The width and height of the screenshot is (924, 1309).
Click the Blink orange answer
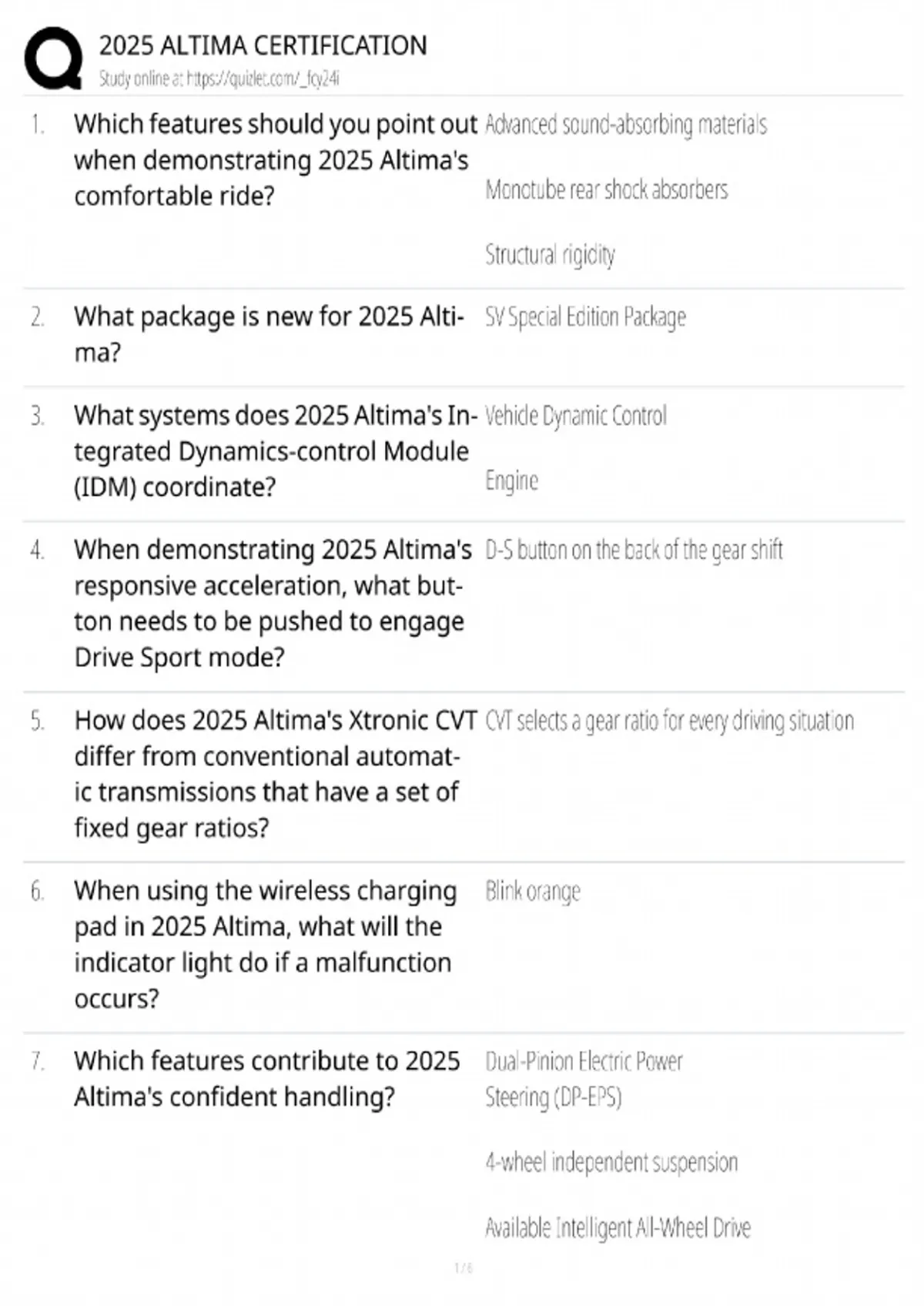532,892
